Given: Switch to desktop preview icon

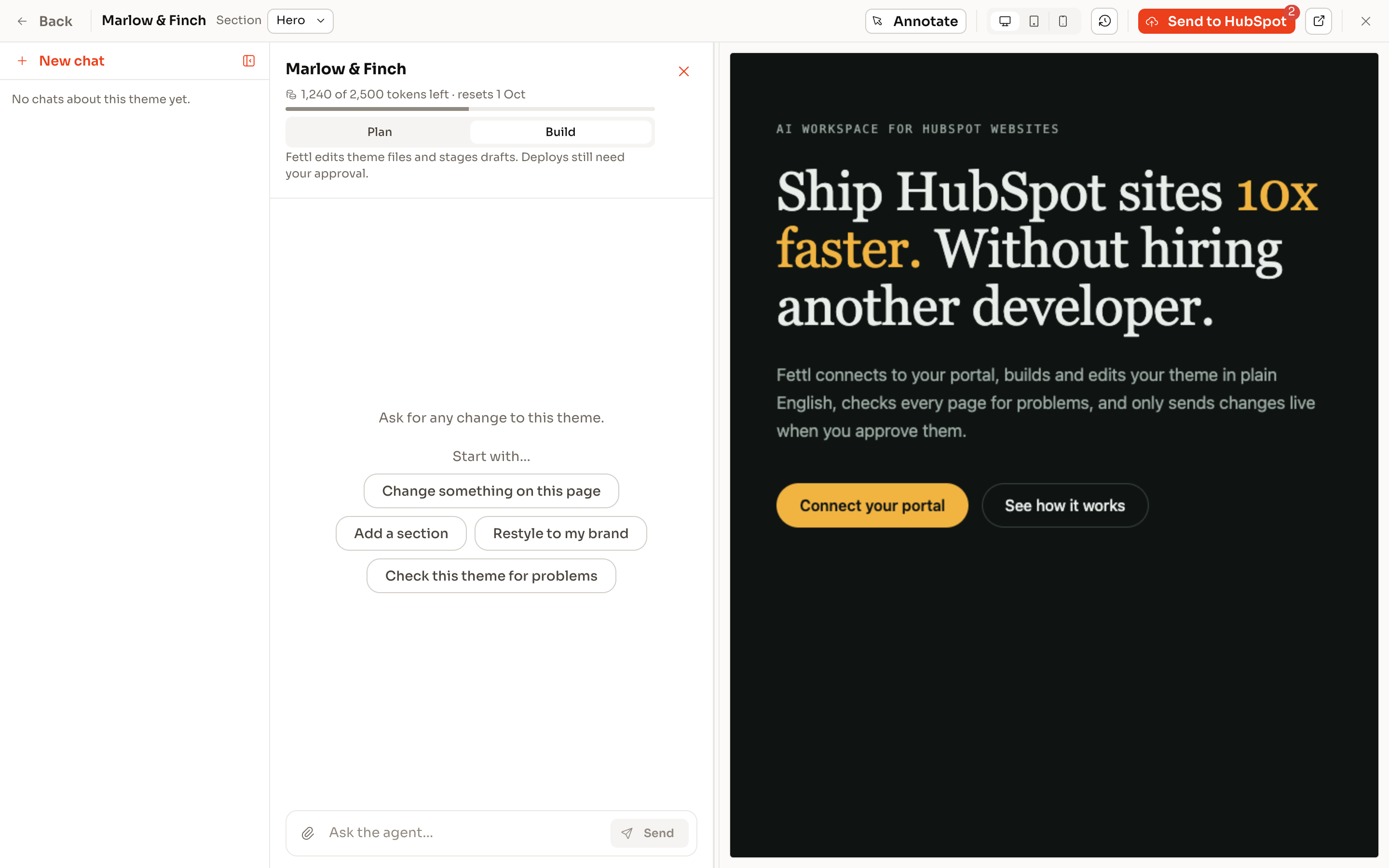Looking at the screenshot, I should point(1005,21).
